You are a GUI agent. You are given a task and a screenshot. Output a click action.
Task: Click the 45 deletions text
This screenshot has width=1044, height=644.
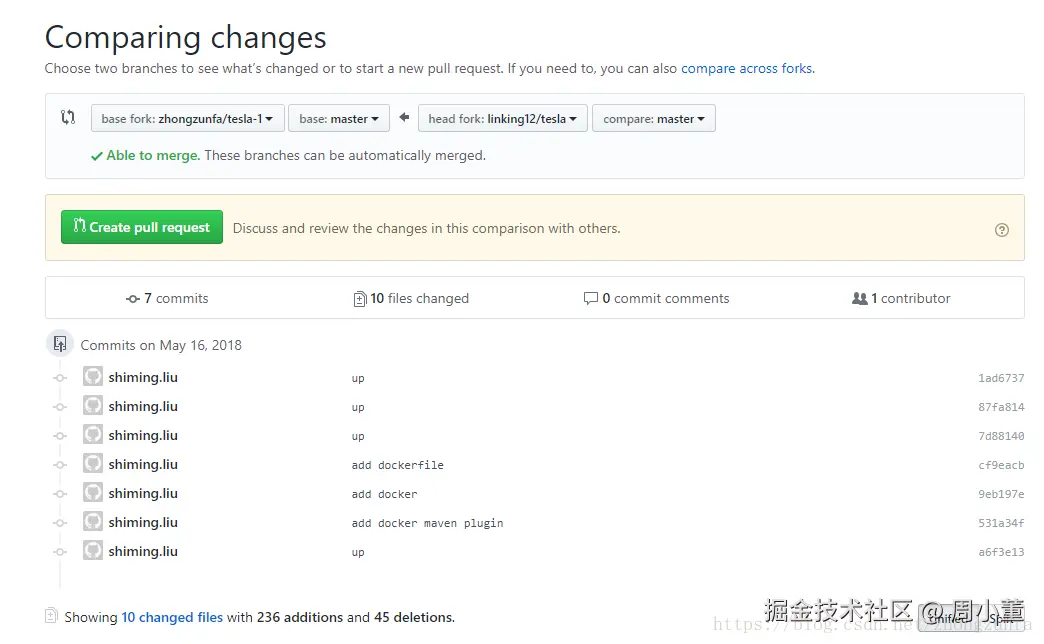tap(413, 617)
